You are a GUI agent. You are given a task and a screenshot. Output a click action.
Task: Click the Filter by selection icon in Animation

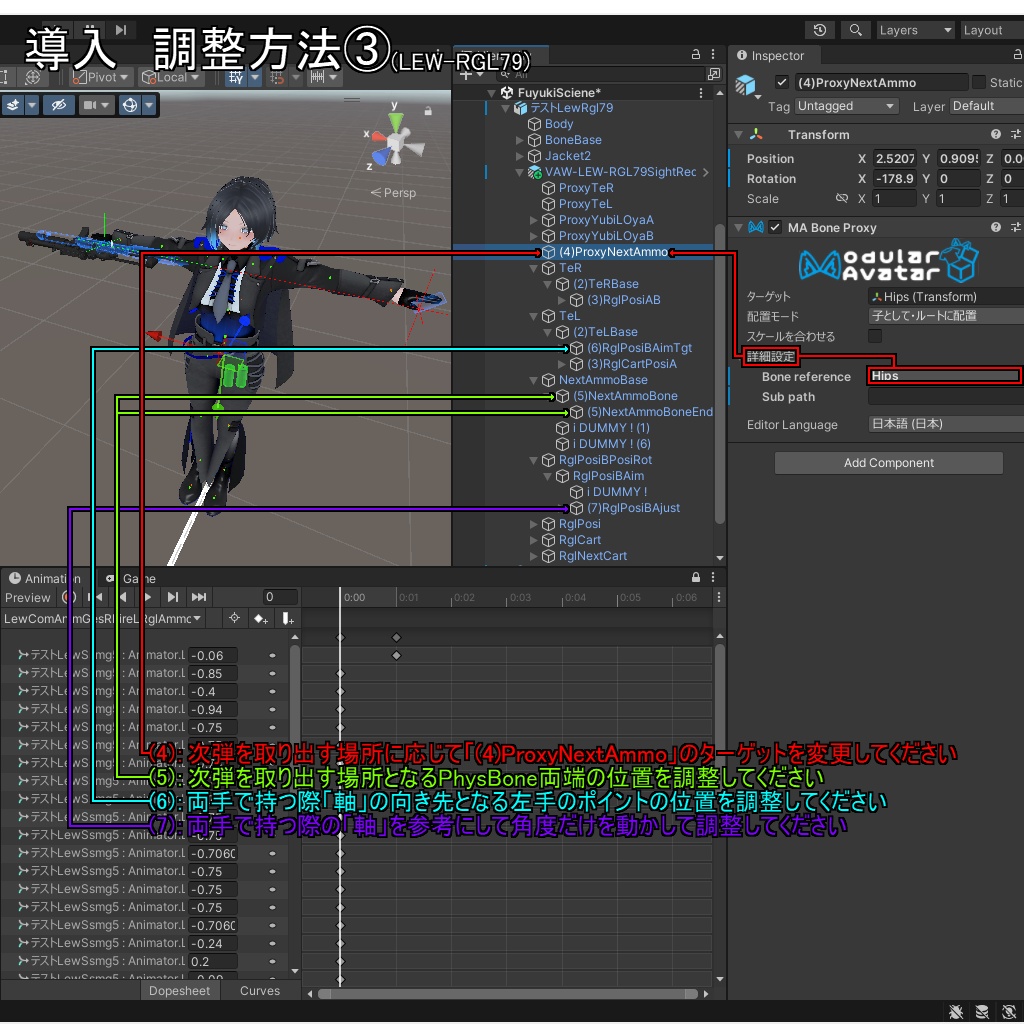(x=234, y=618)
